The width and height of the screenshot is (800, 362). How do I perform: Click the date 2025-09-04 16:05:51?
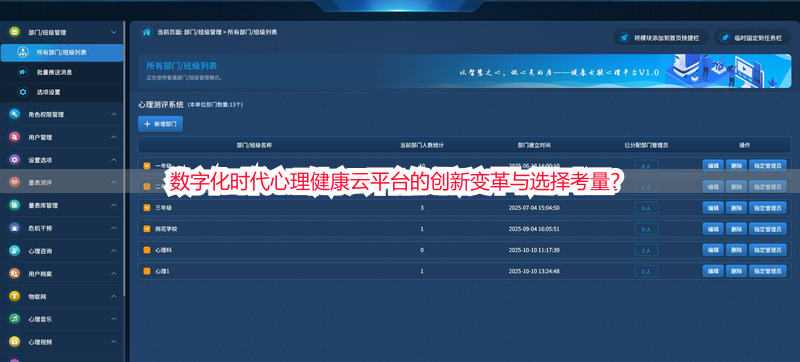coord(534,229)
